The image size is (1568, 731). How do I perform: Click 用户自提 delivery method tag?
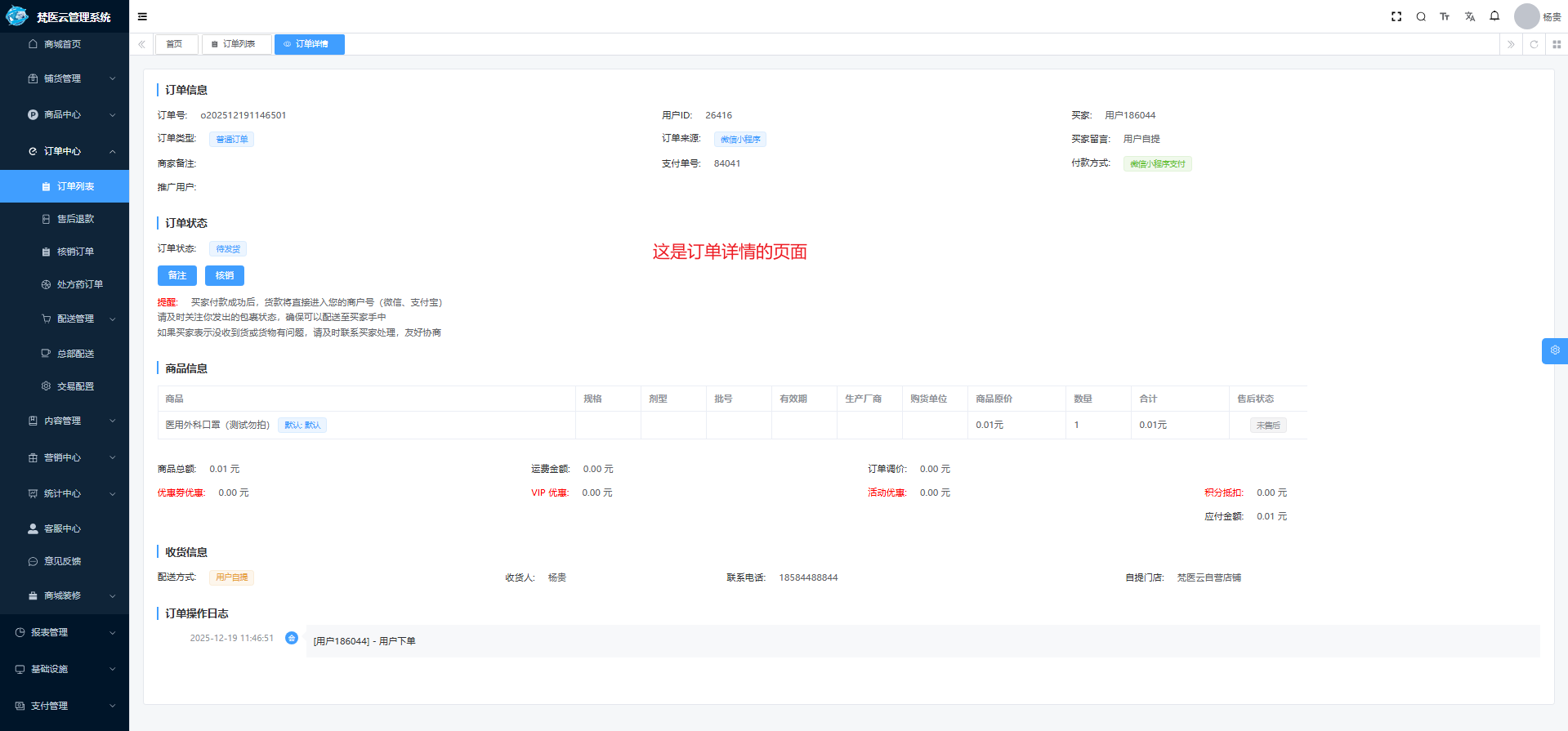coord(232,577)
